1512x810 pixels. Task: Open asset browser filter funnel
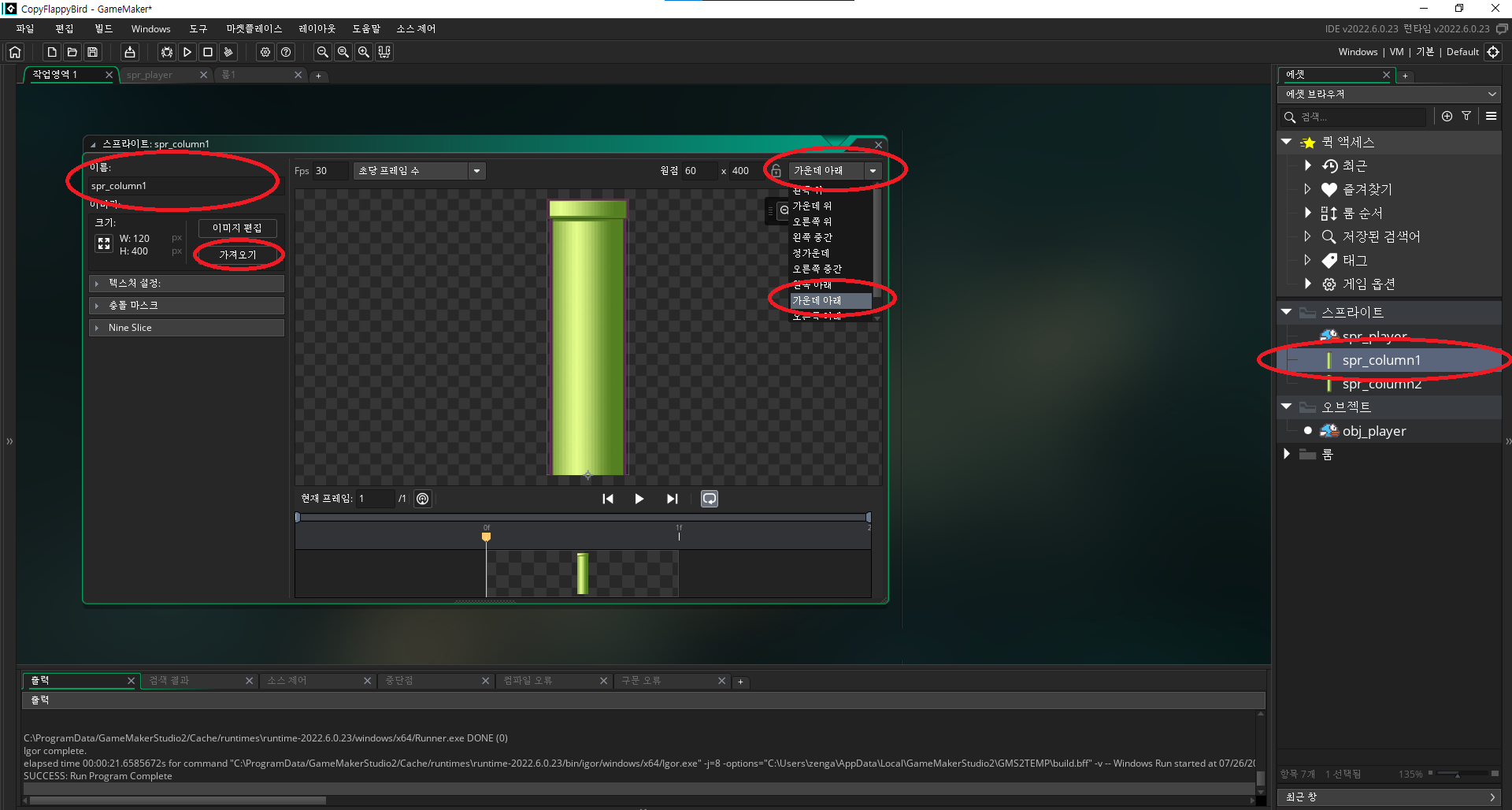point(1466,116)
